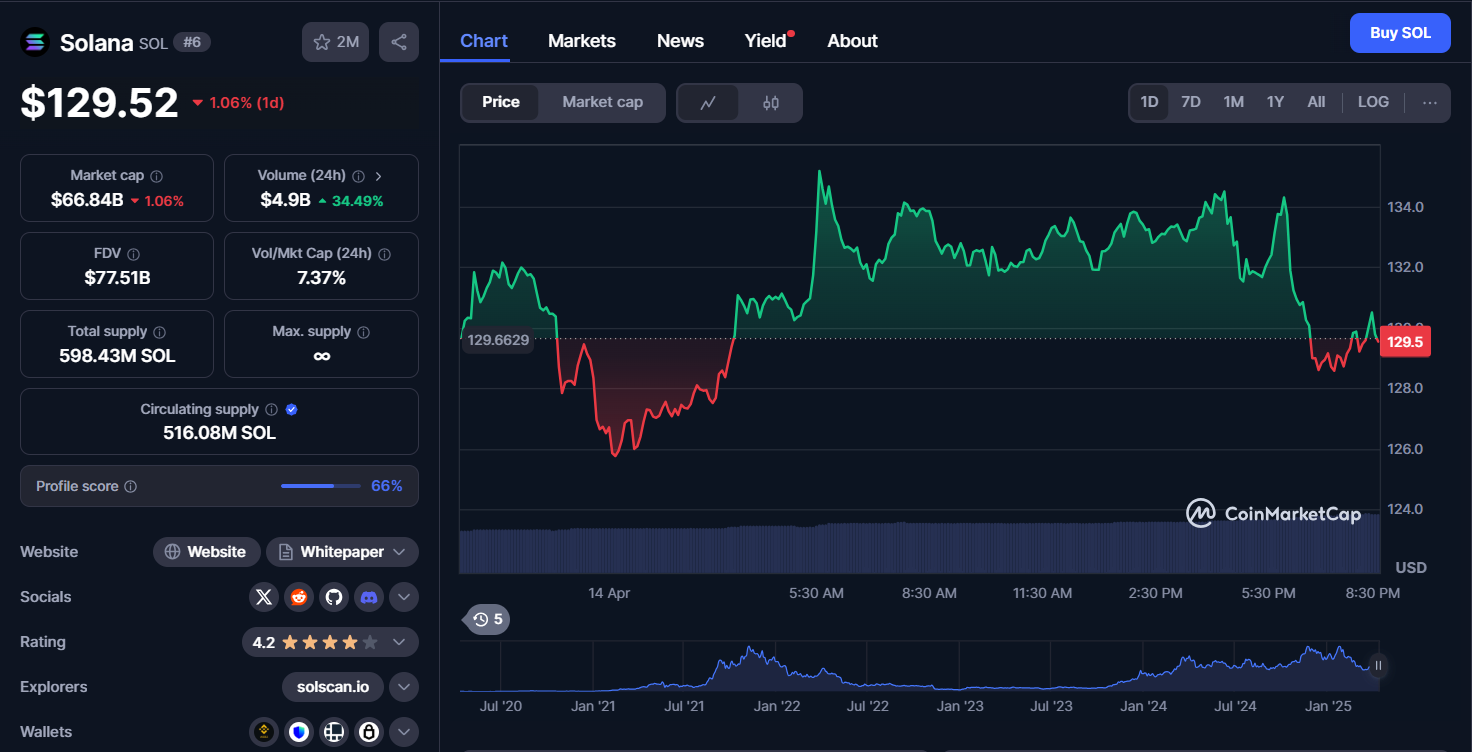Click the Buy SOL button
This screenshot has width=1472, height=752.
coord(1400,33)
